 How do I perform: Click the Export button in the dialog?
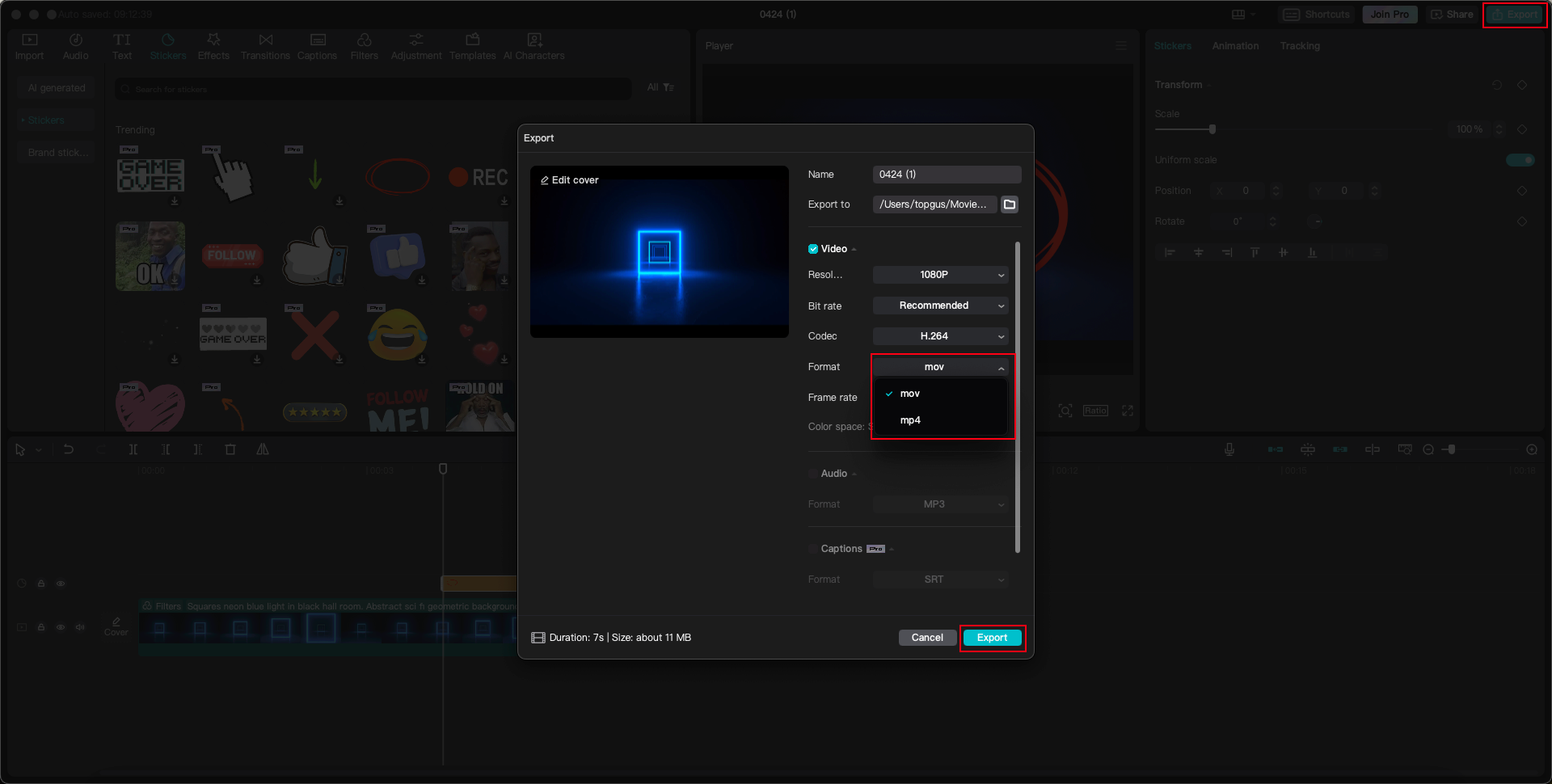pos(993,638)
